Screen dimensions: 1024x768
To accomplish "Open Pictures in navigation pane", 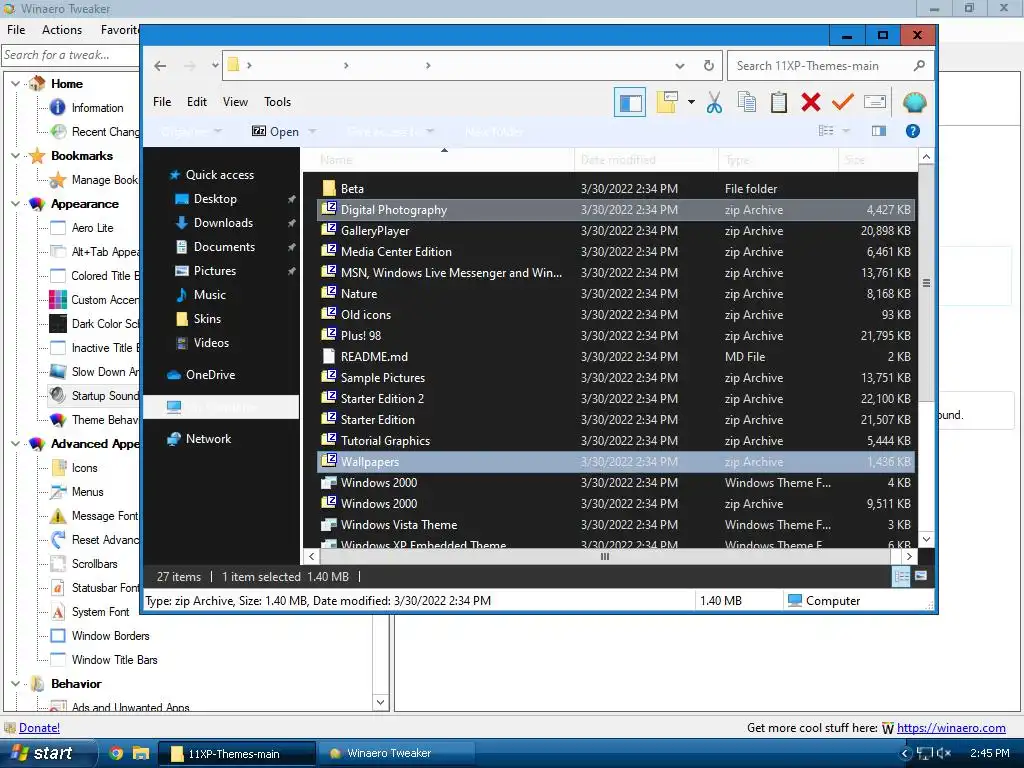I will click(214, 270).
